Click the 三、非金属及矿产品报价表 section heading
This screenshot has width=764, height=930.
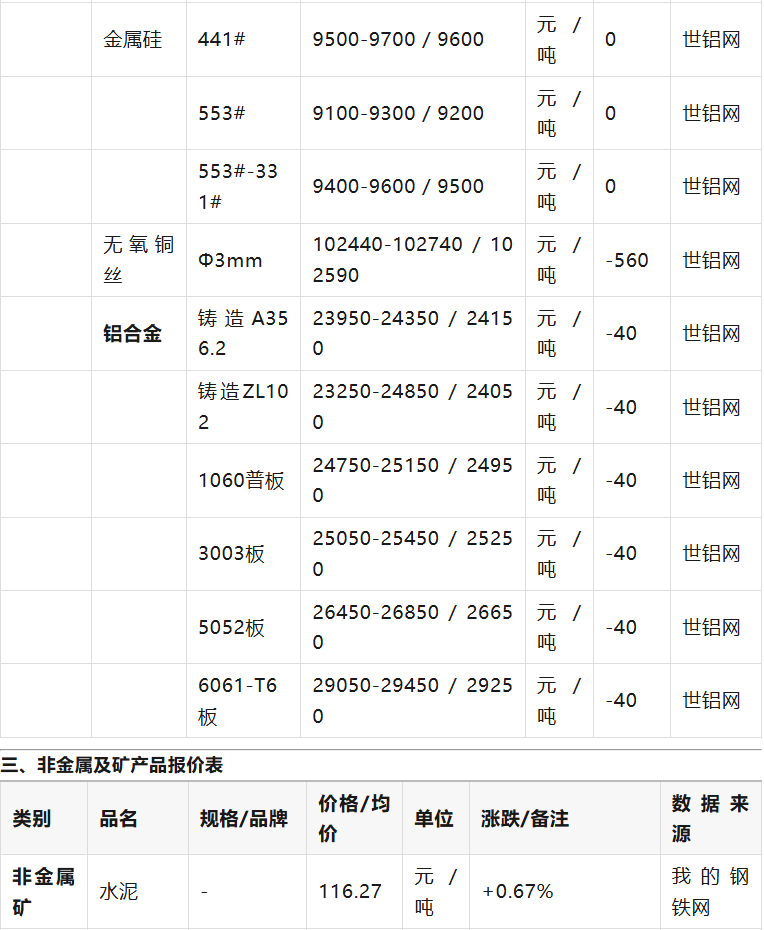tap(112, 766)
